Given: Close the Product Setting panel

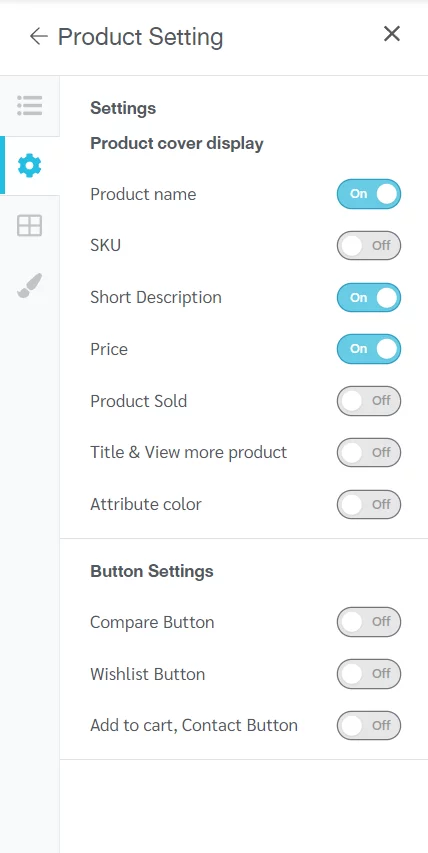Looking at the screenshot, I should (x=392, y=34).
